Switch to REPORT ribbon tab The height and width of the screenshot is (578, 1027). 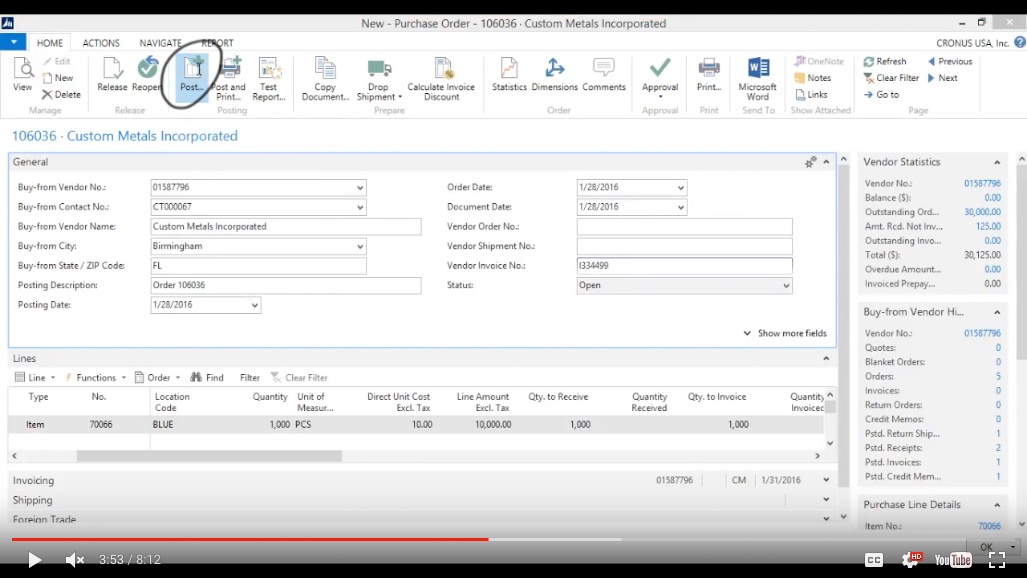pyautogui.click(x=217, y=43)
